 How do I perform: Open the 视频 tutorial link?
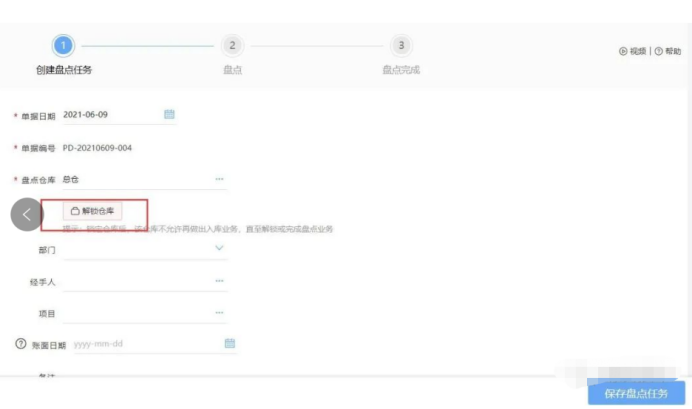(x=632, y=51)
